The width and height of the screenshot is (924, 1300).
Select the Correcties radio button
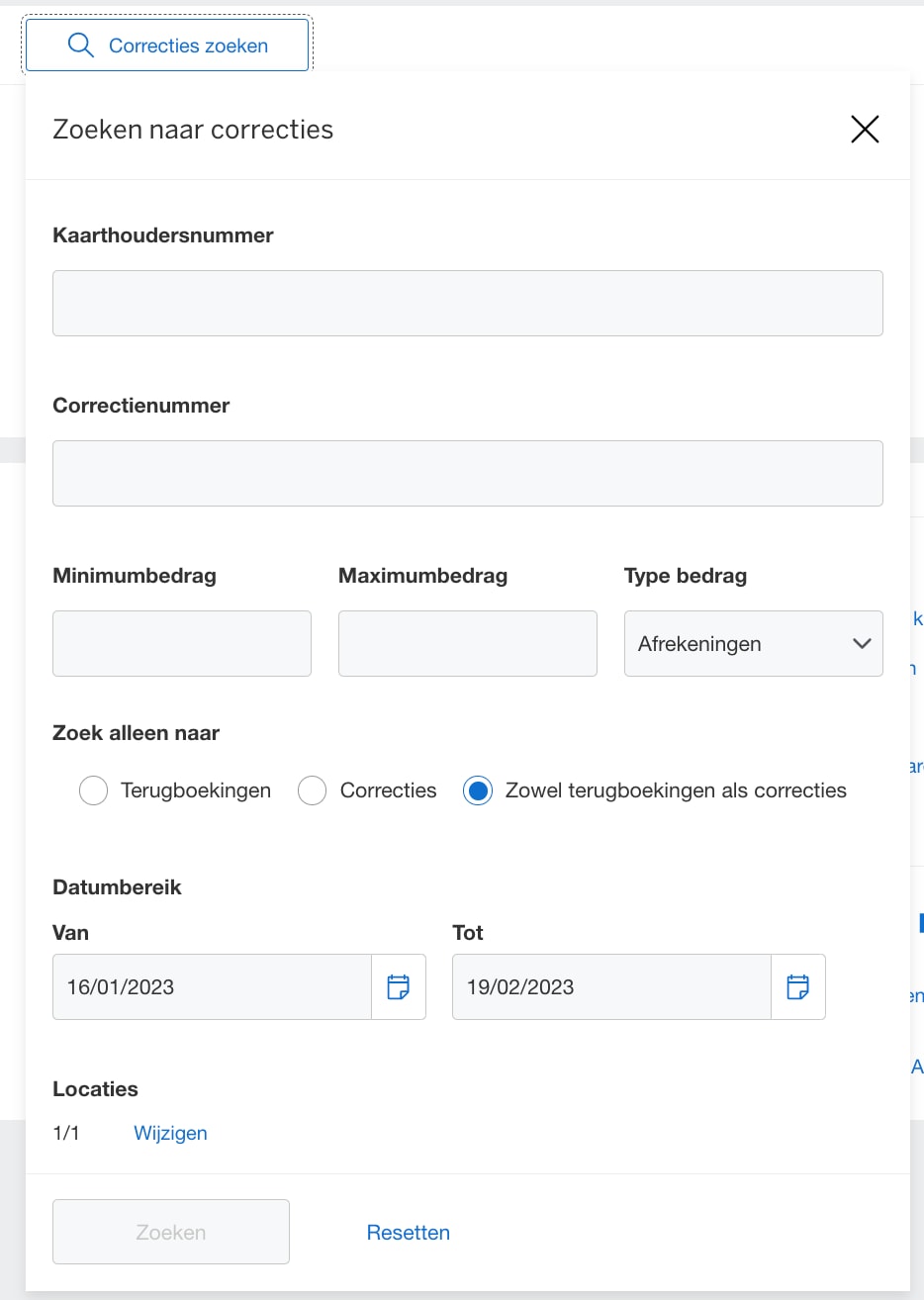312,790
